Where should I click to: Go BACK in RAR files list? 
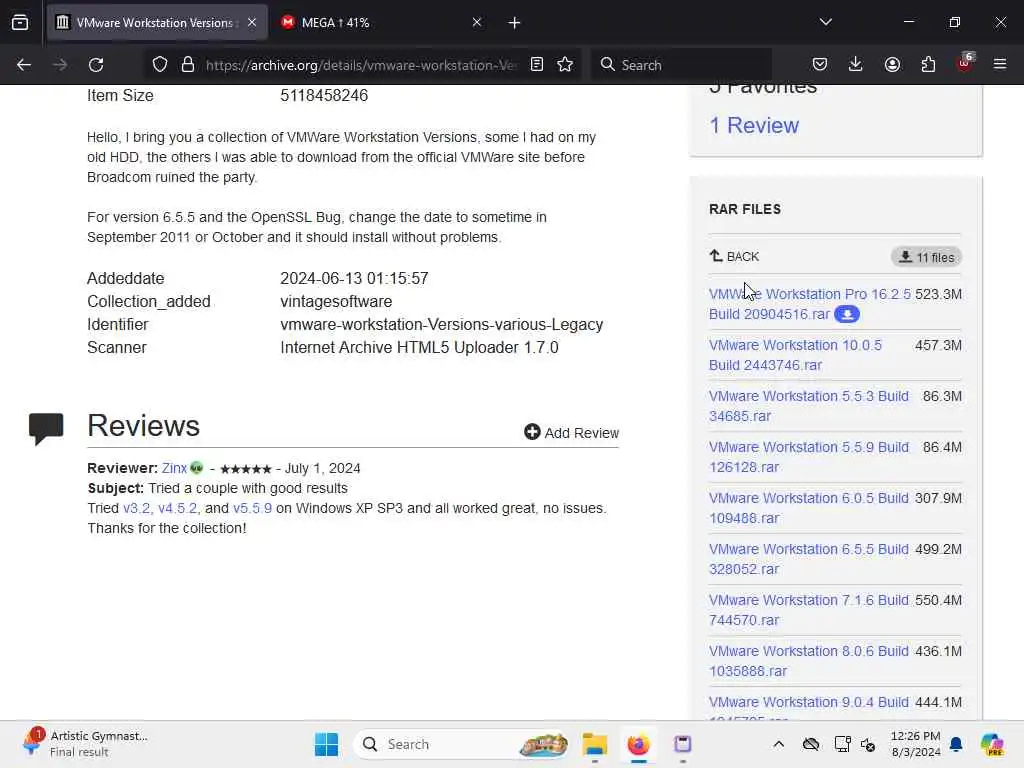[x=734, y=257]
